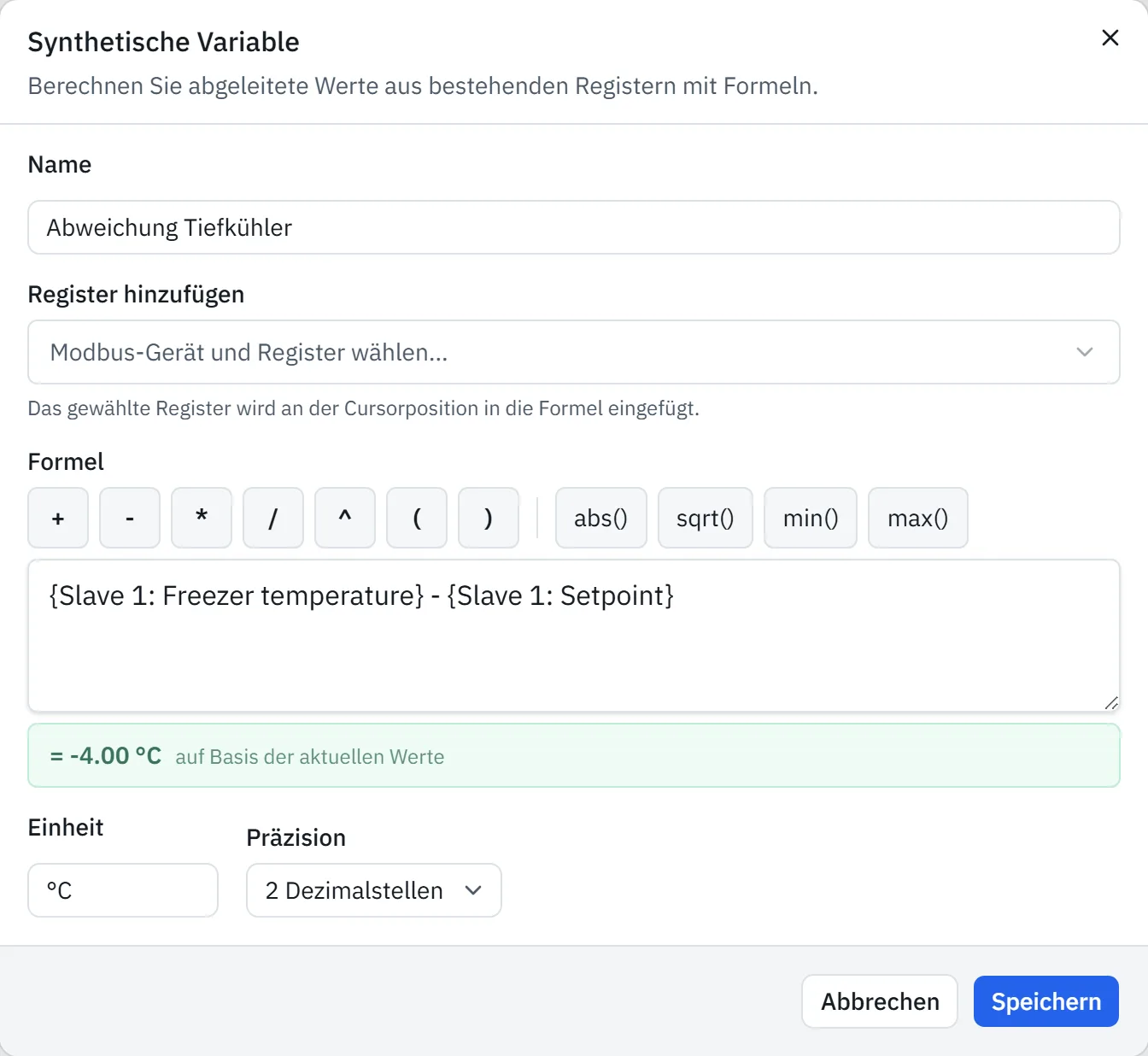This screenshot has height=1056, width=1148.
Task: Open the Modbus-Gerät und Register dropdown
Action: point(574,352)
